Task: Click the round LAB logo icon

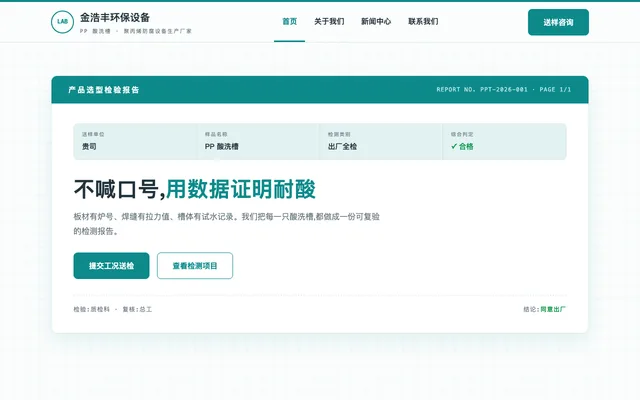Action: pyautogui.click(x=62, y=22)
